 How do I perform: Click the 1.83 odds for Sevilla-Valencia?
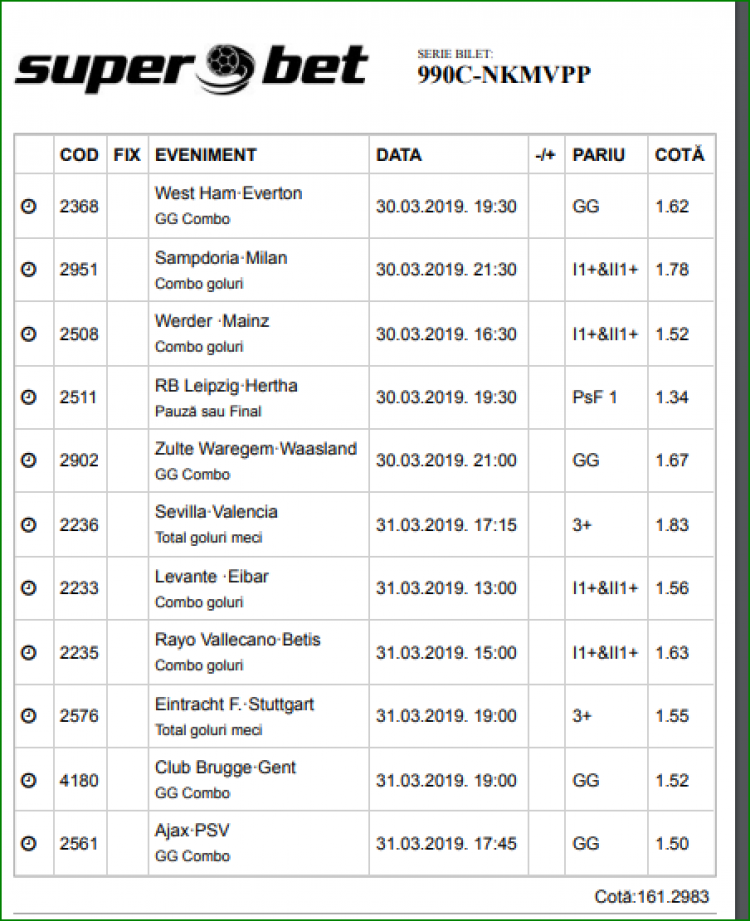pyautogui.click(x=671, y=524)
